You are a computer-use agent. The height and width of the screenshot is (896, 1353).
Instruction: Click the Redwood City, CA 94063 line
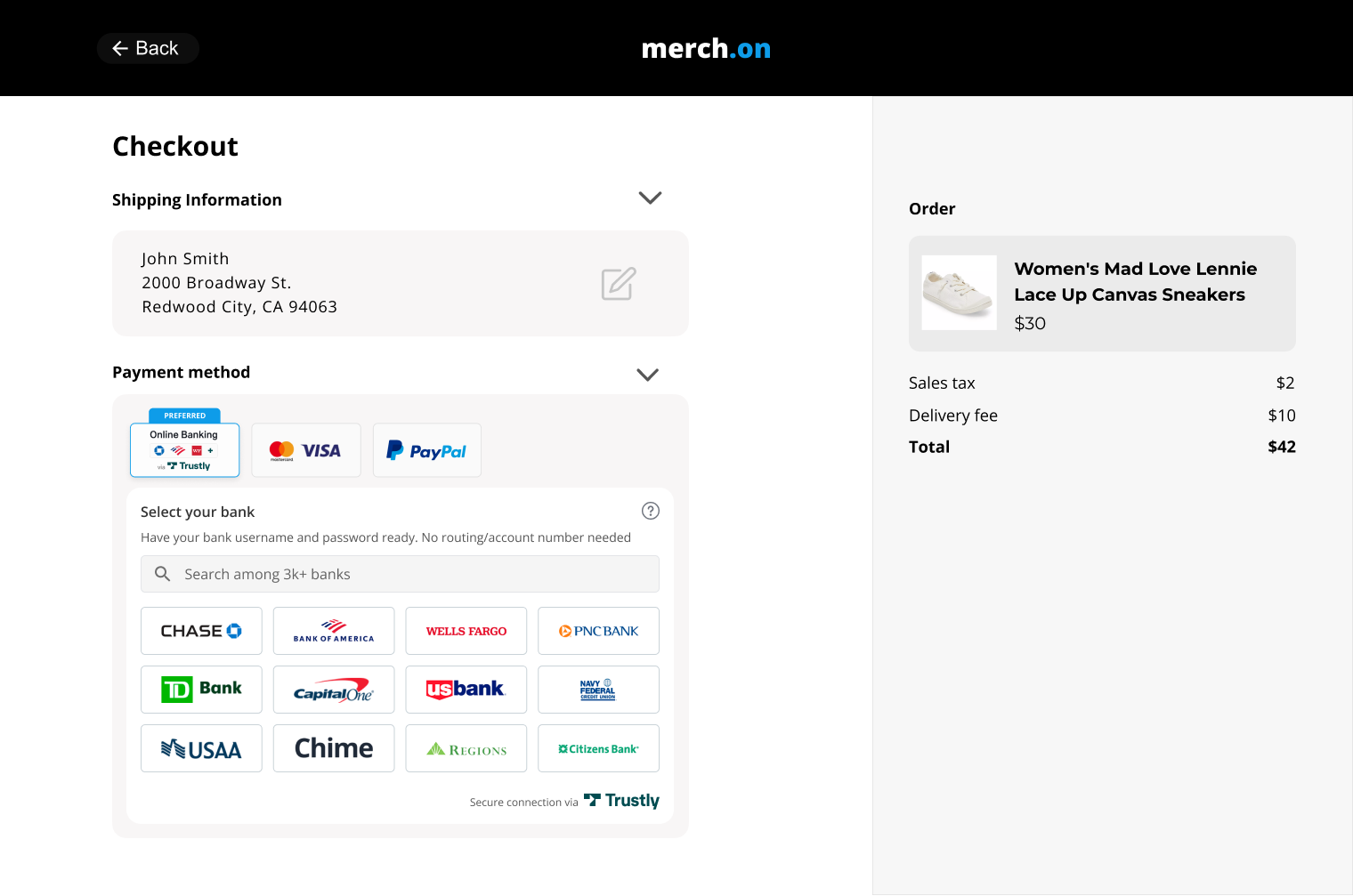coord(239,307)
